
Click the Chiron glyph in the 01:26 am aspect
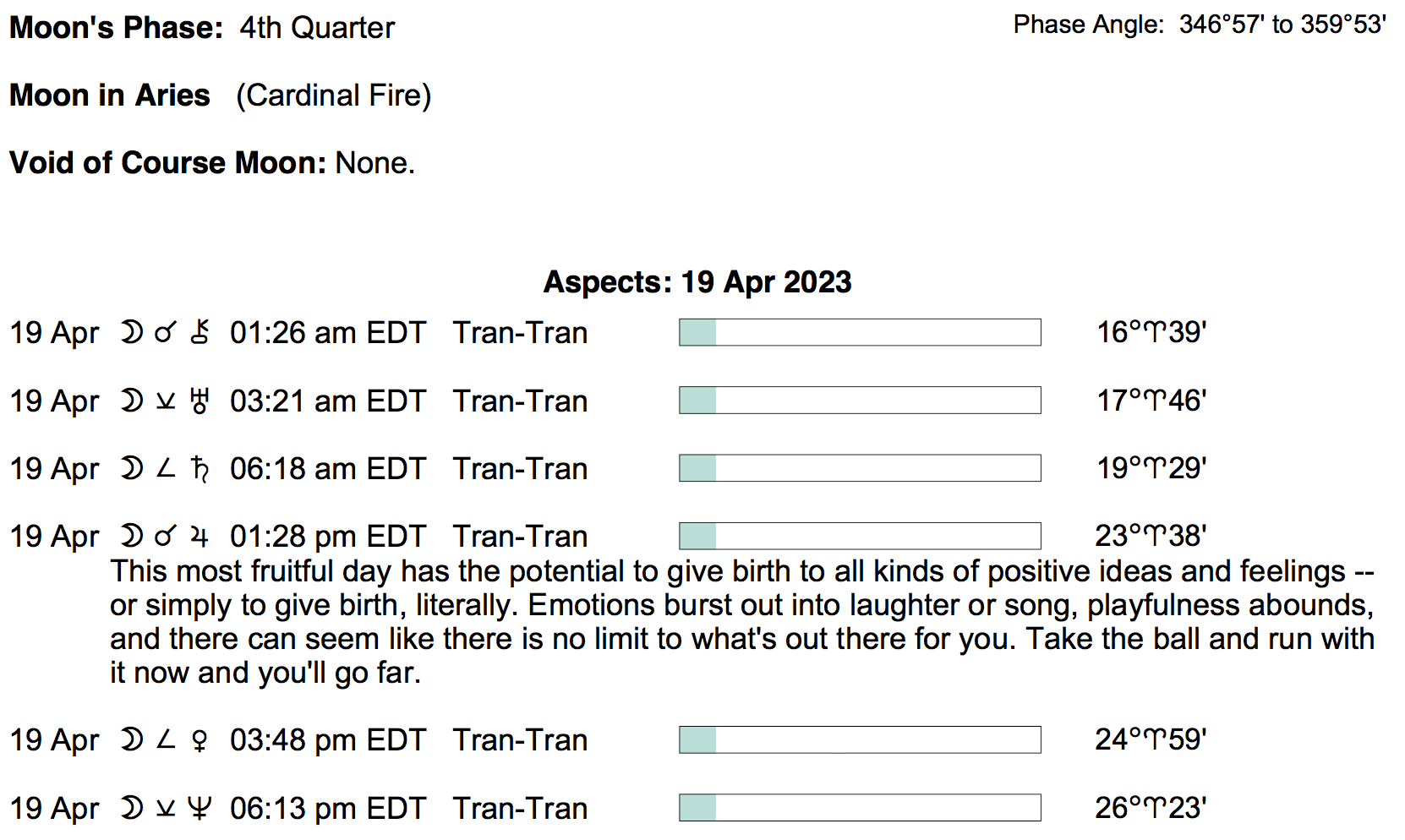tap(200, 332)
